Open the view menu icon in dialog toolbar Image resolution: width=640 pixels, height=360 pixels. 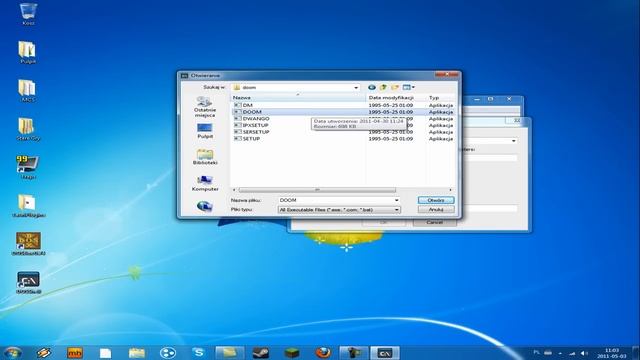pyautogui.click(x=408, y=87)
